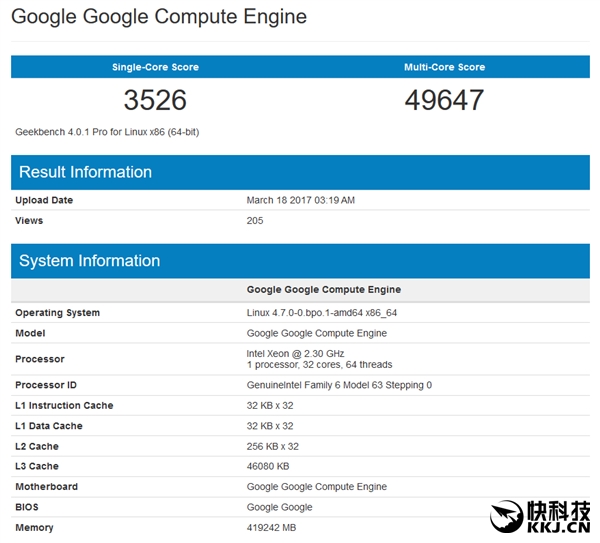600x543 pixels.
Task: Select the date March 18 2017 03:19 AM
Action: coord(301,200)
